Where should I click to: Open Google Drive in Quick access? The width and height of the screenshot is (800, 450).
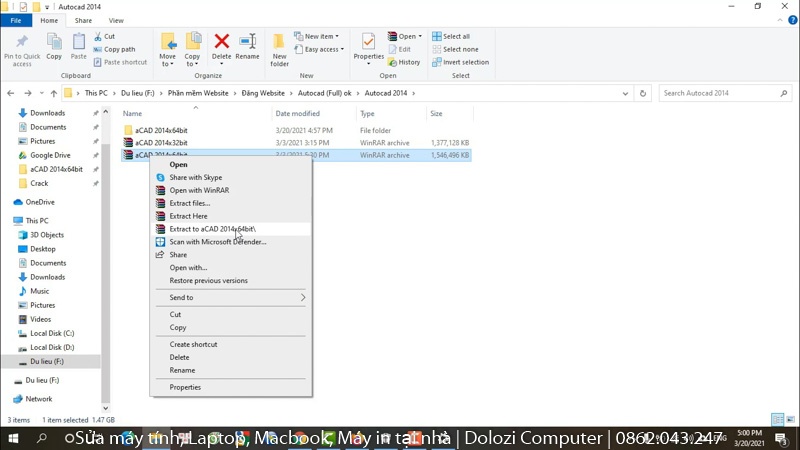[x=50, y=155]
